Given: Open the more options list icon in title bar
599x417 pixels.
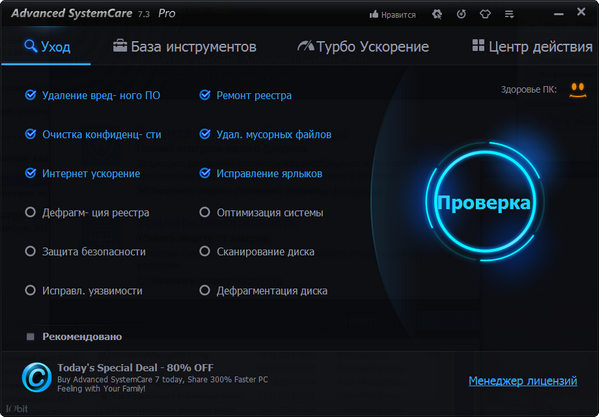Looking at the screenshot, I should click(x=509, y=15).
